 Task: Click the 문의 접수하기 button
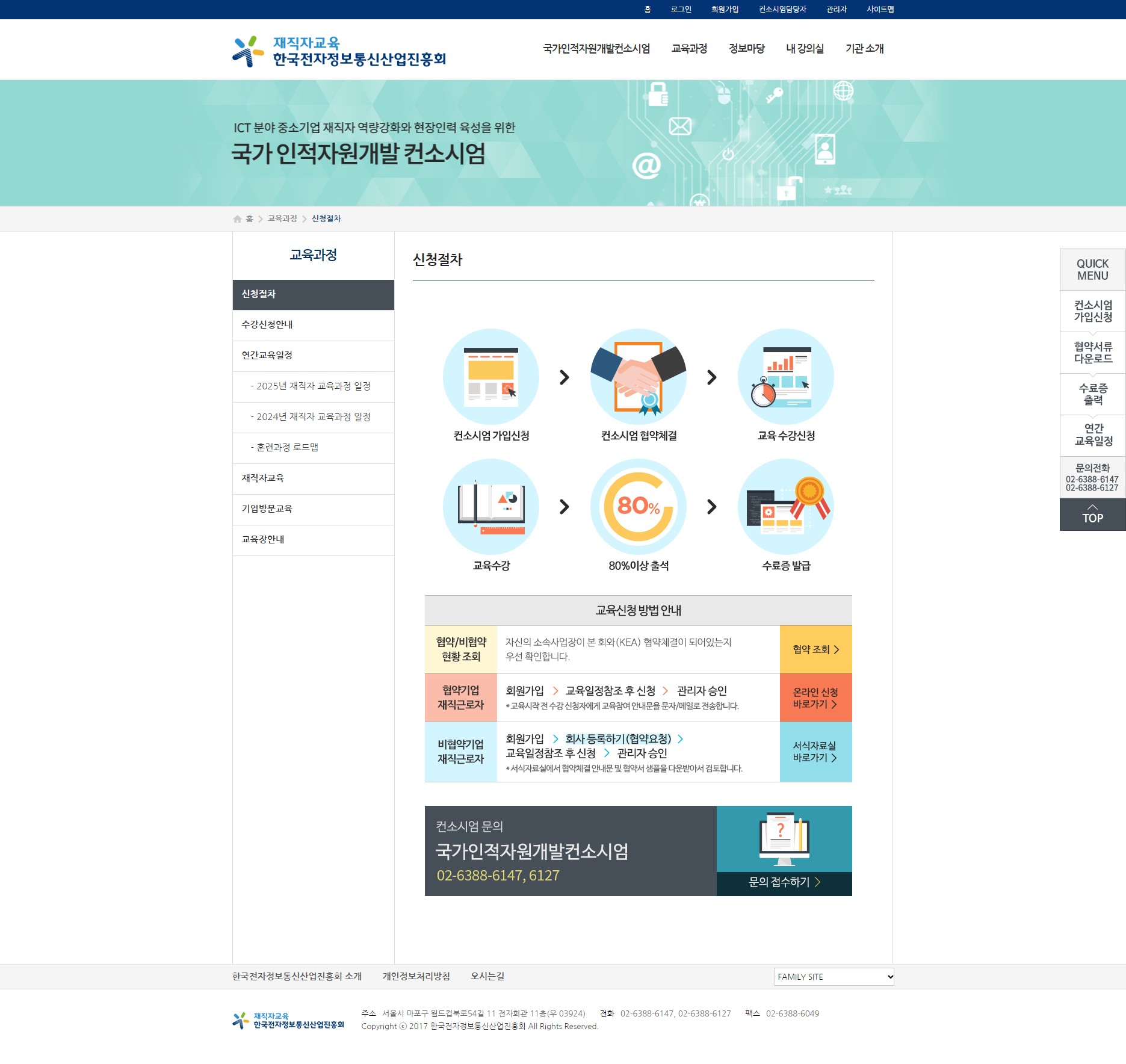[784, 883]
